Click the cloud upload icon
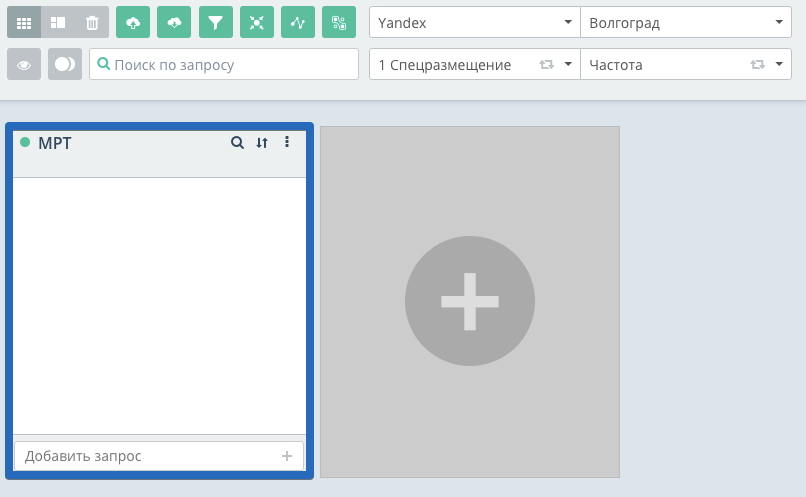Viewport: 806px width, 497px height. point(133,22)
